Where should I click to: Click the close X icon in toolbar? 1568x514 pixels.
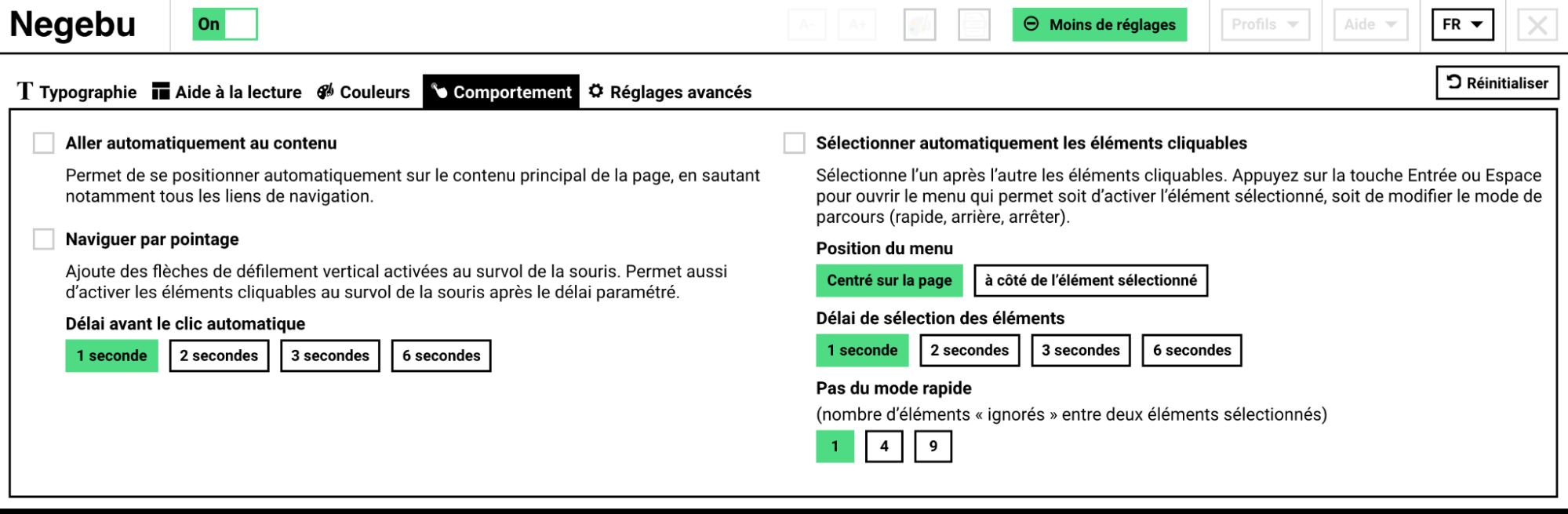coord(1537,25)
